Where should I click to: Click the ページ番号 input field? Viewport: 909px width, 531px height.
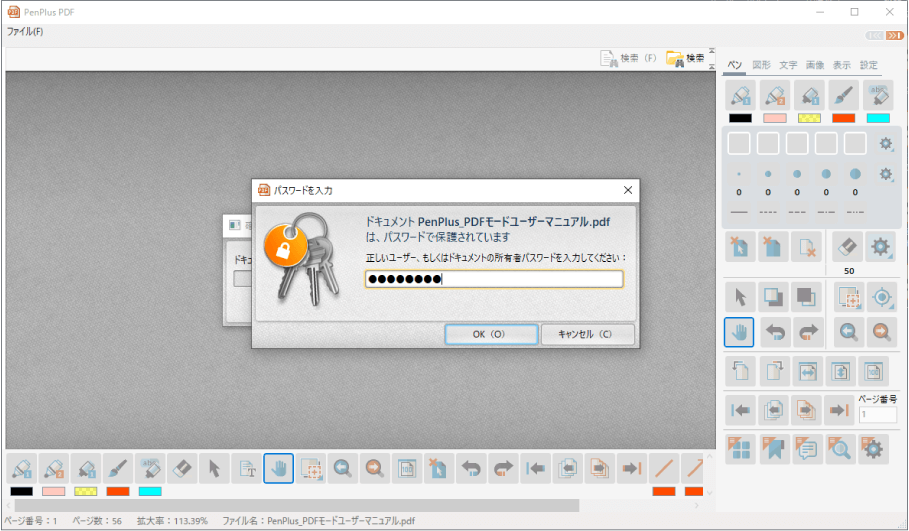click(878, 414)
